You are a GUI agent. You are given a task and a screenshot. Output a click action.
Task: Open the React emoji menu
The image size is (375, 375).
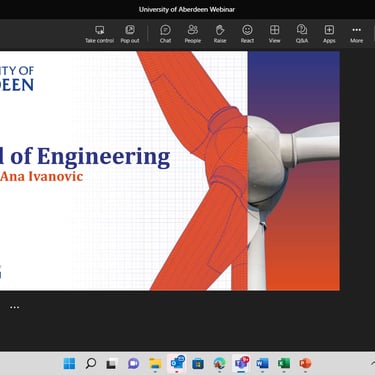tap(247, 34)
